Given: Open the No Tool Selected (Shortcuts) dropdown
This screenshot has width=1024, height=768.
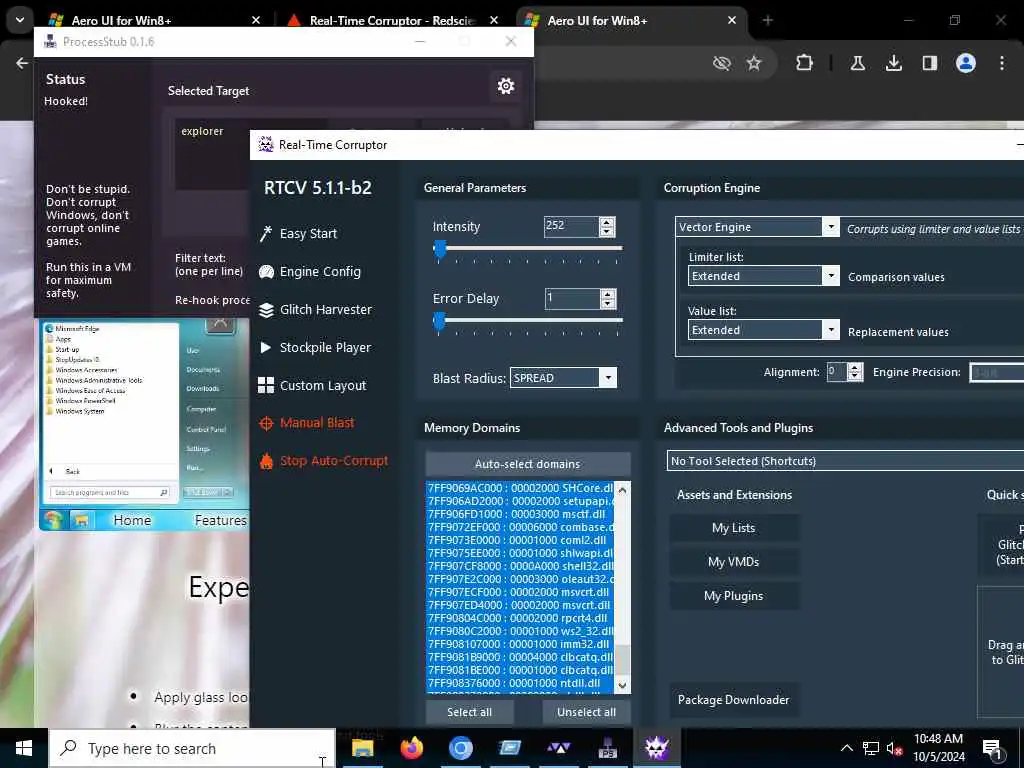Looking at the screenshot, I should (845, 461).
